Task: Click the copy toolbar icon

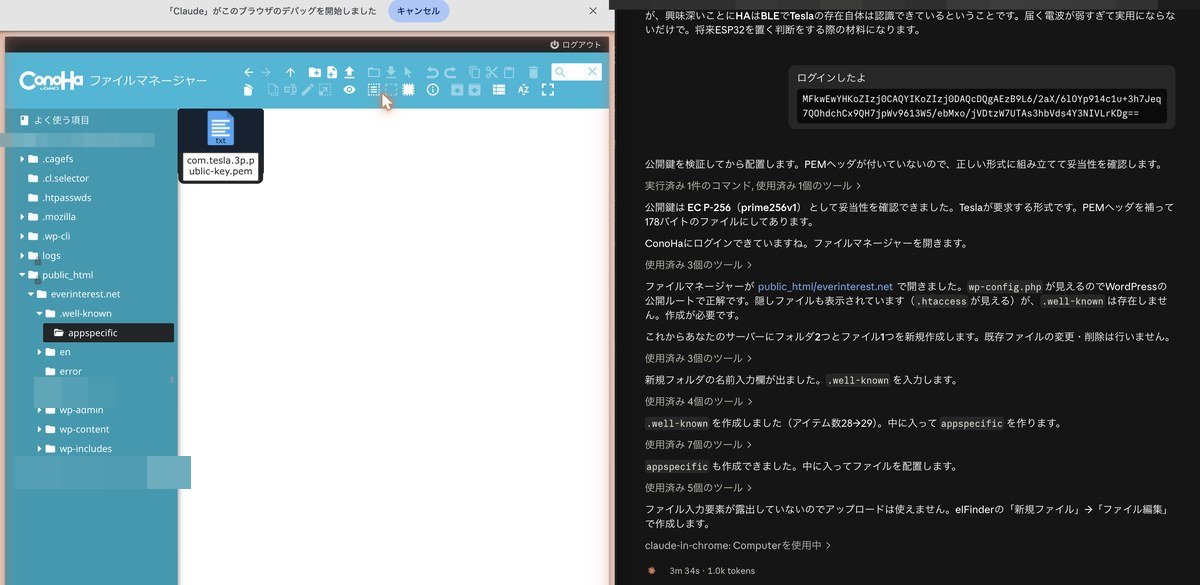Action: point(474,72)
